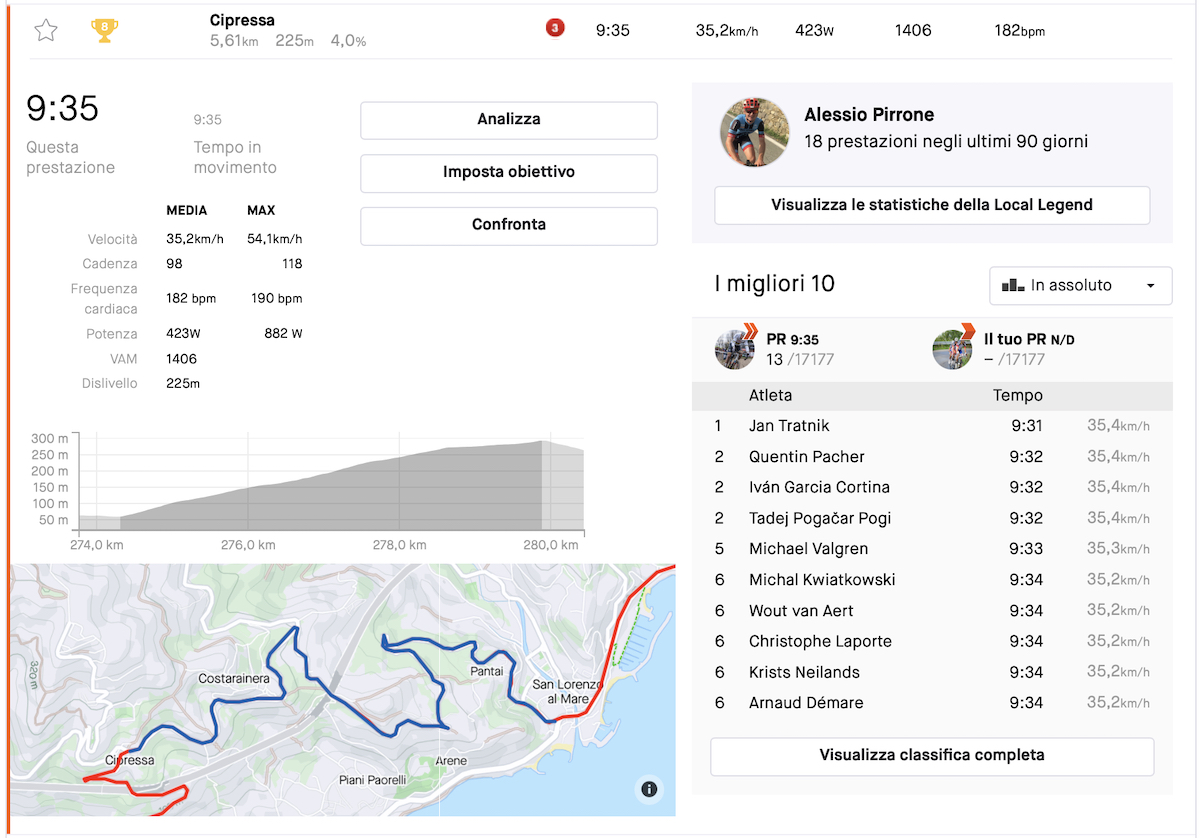Viewport: 1200px width, 838px height.
Task: Click the Analizza button
Action: coord(509,120)
